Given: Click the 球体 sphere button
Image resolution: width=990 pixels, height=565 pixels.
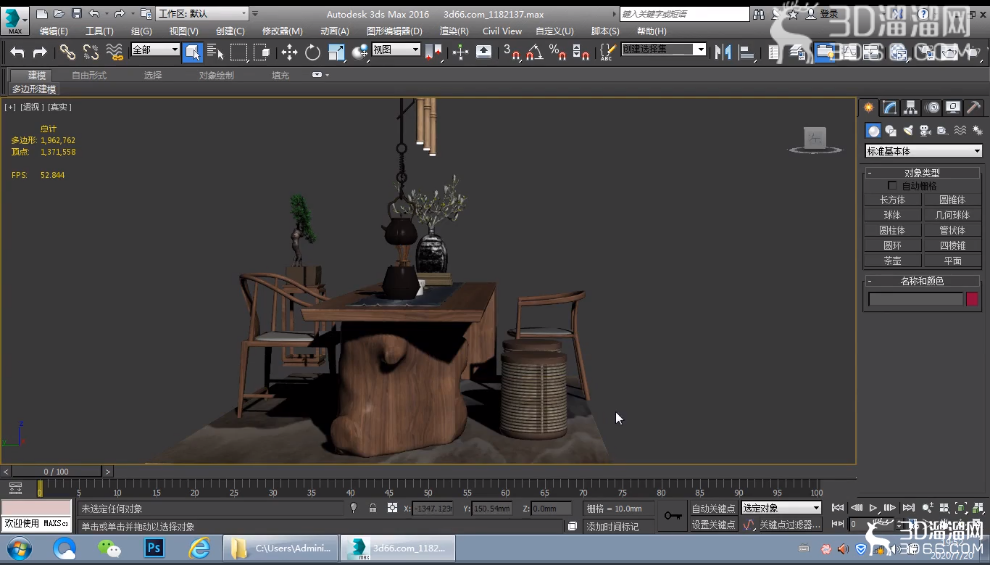Looking at the screenshot, I should [892, 215].
